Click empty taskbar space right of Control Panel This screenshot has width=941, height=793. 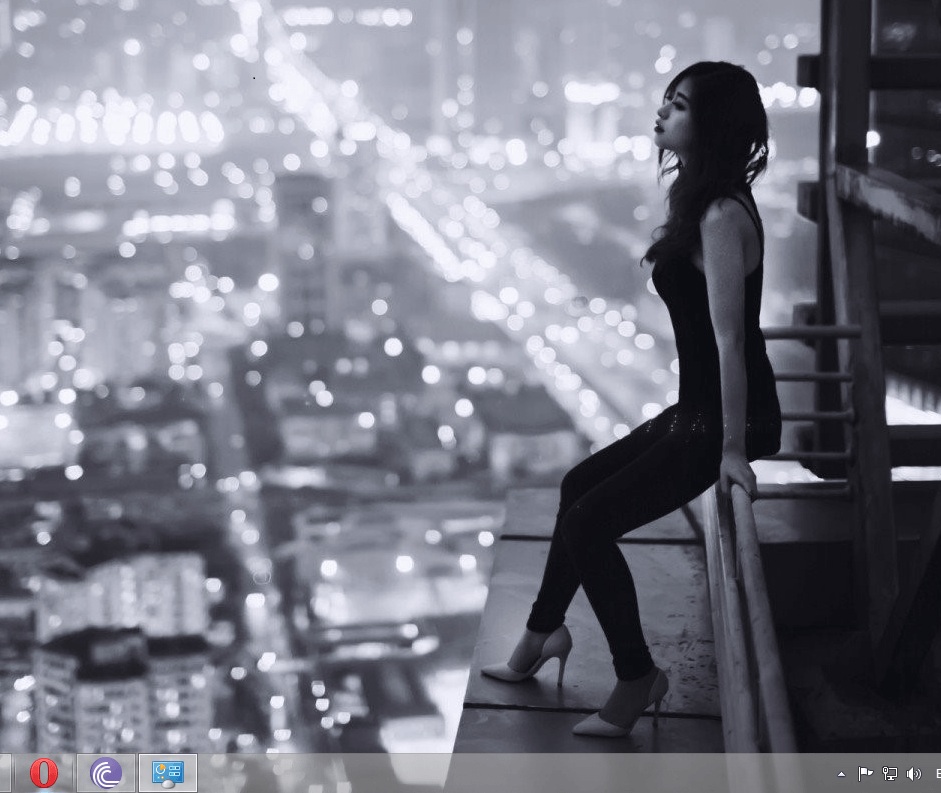pyautogui.click(x=500, y=773)
